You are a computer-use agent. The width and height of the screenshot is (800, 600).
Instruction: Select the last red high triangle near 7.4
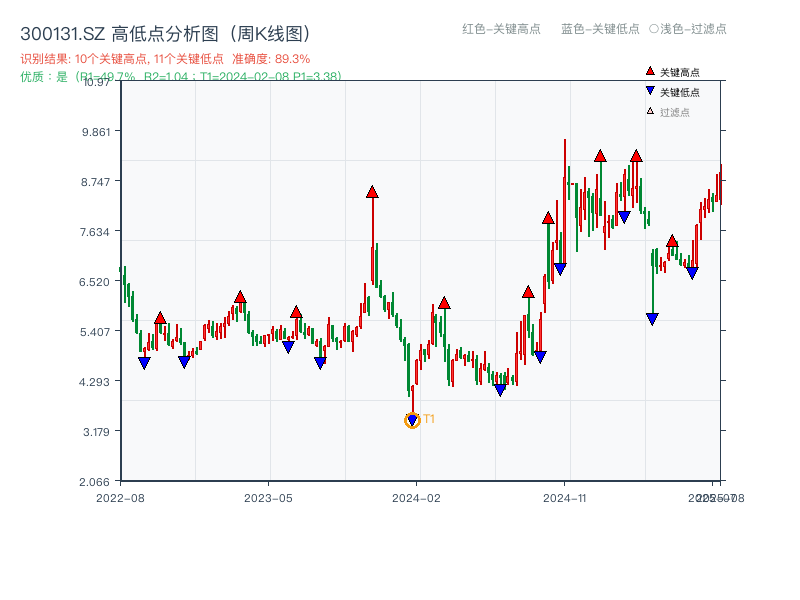pyautogui.click(x=672, y=241)
